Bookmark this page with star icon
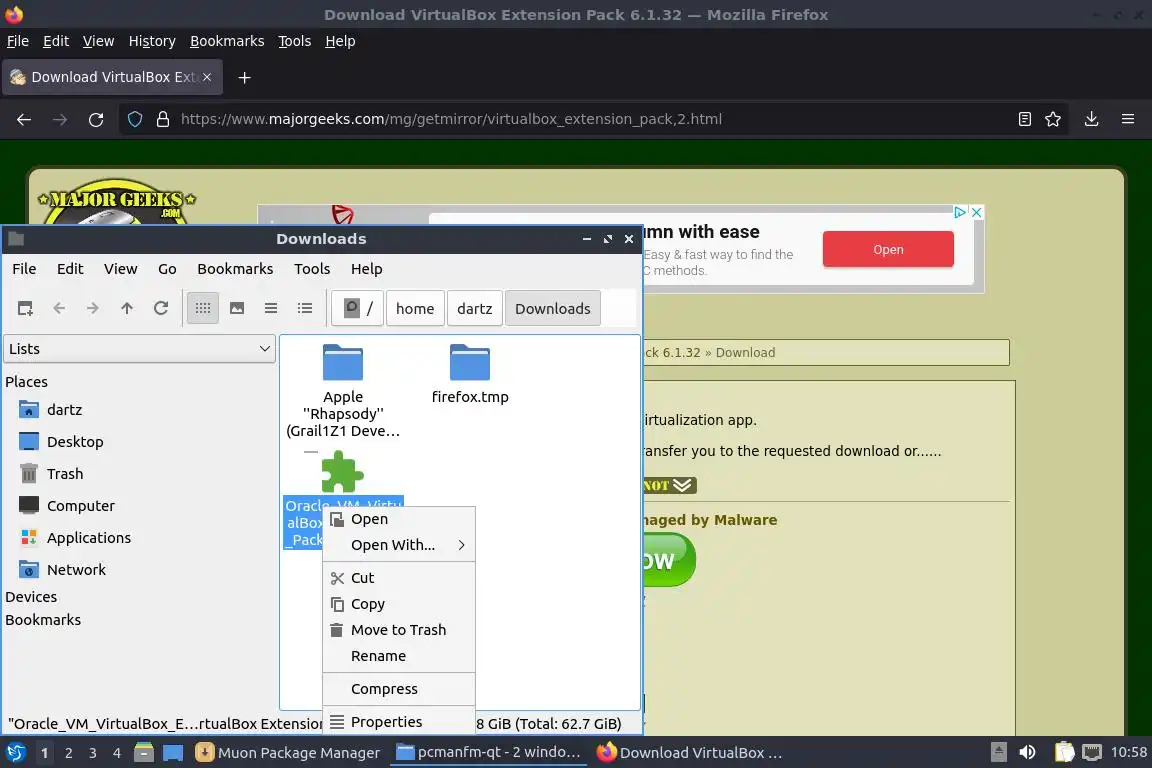The height and width of the screenshot is (768, 1152). [1053, 119]
